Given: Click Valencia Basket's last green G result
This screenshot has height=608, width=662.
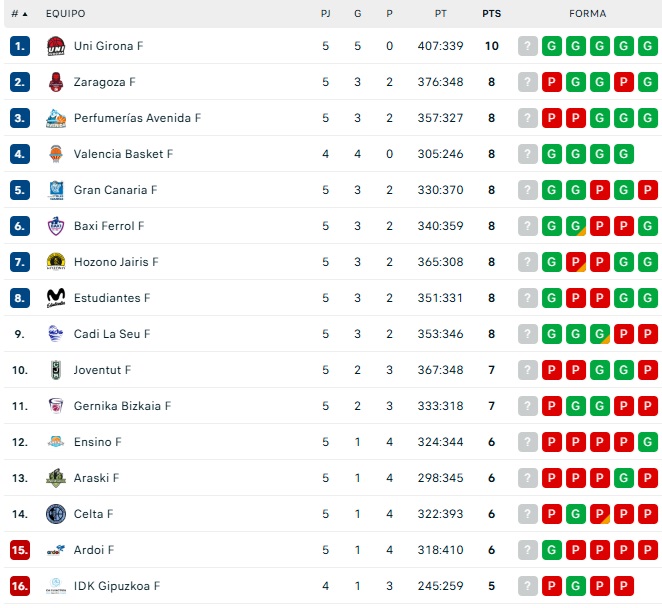Looking at the screenshot, I should (624, 154).
